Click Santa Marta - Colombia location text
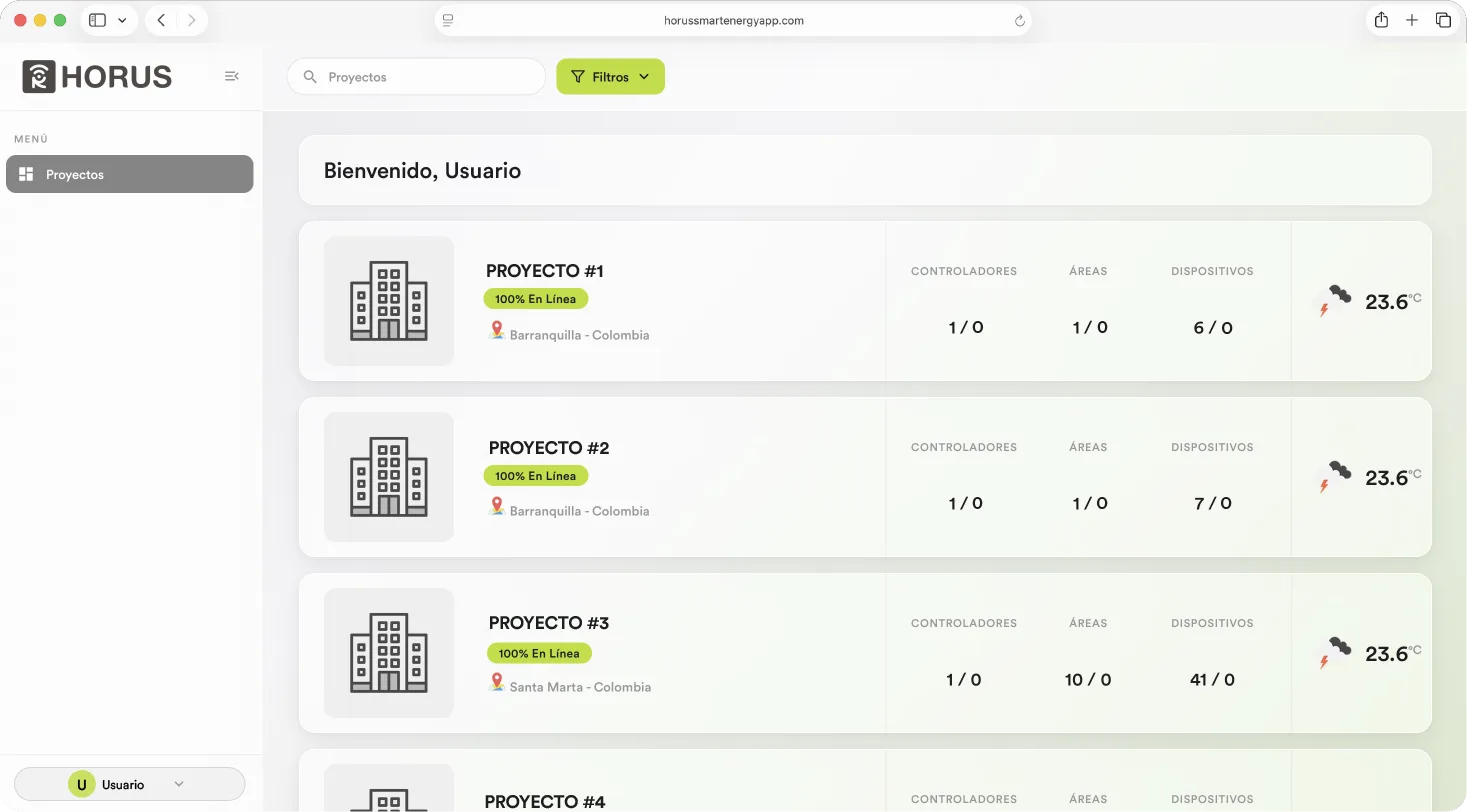This screenshot has width=1467, height=812. coord(580,687)
